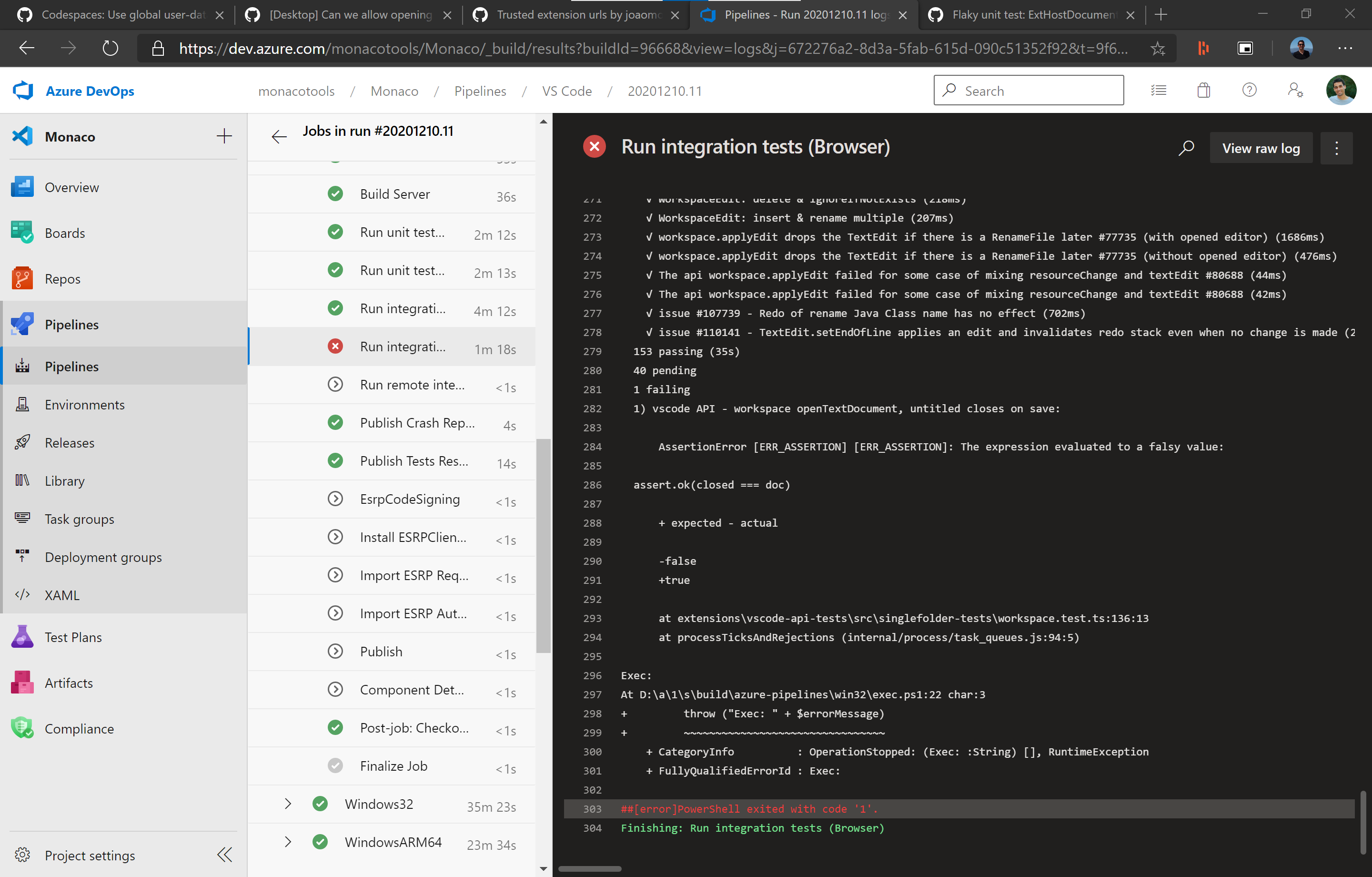The height and width of the screenshot is (877, 1372).
Task: Open the Library section
Action: point(64,481)
